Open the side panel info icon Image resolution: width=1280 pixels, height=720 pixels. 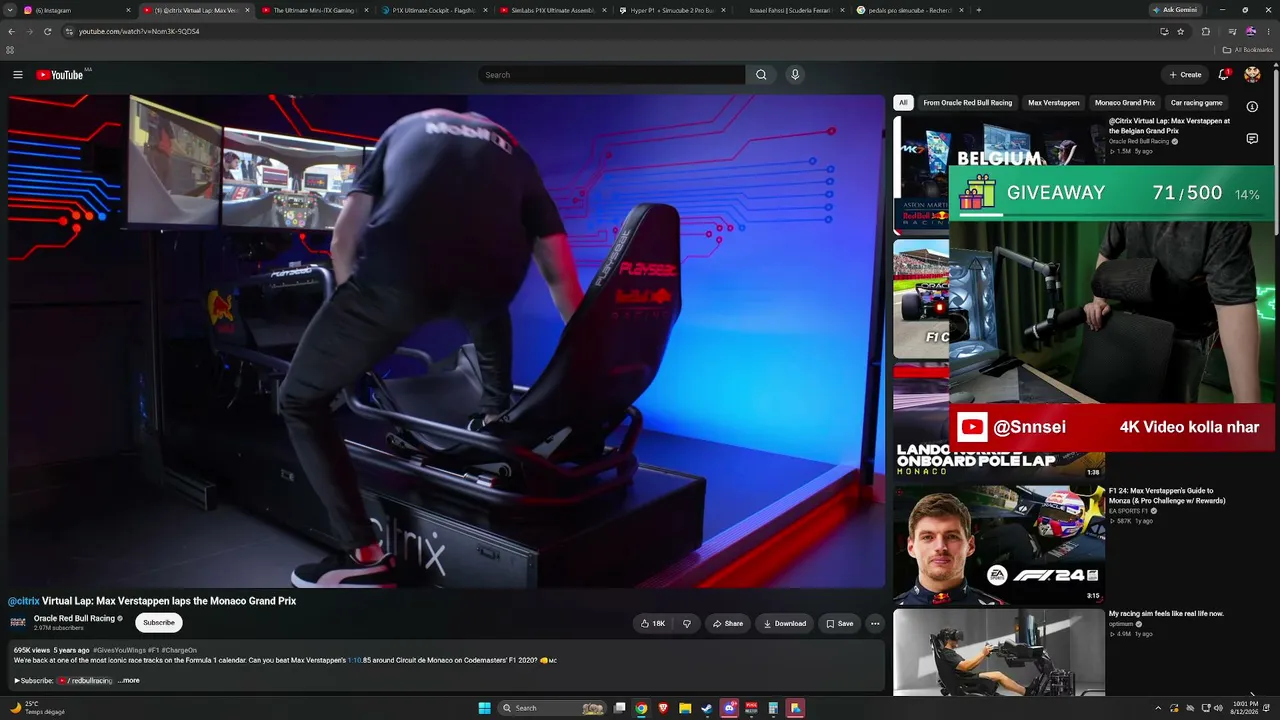click(1252, 106)
